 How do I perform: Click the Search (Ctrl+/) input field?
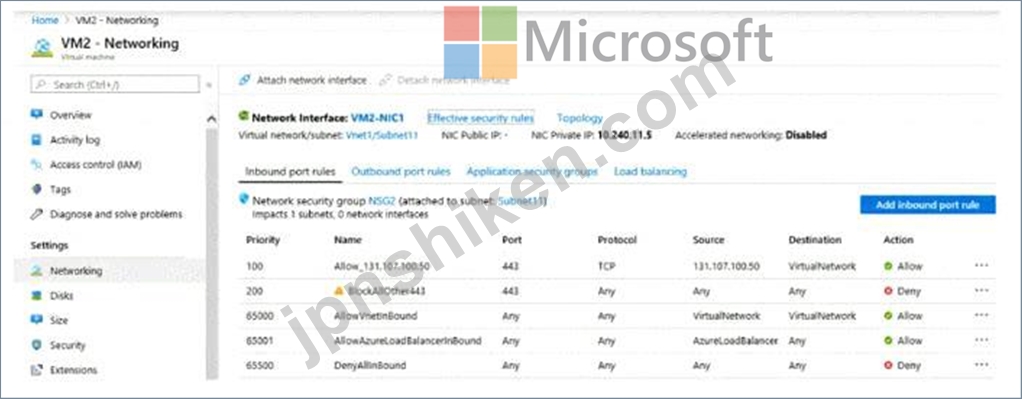pos(115,85)
